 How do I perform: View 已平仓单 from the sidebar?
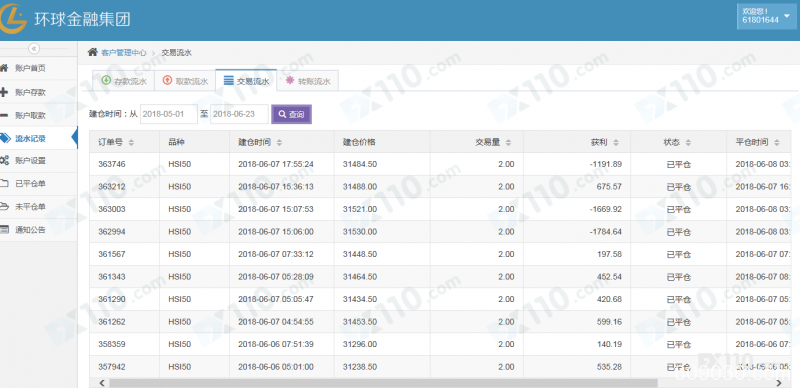click(38, 183)
